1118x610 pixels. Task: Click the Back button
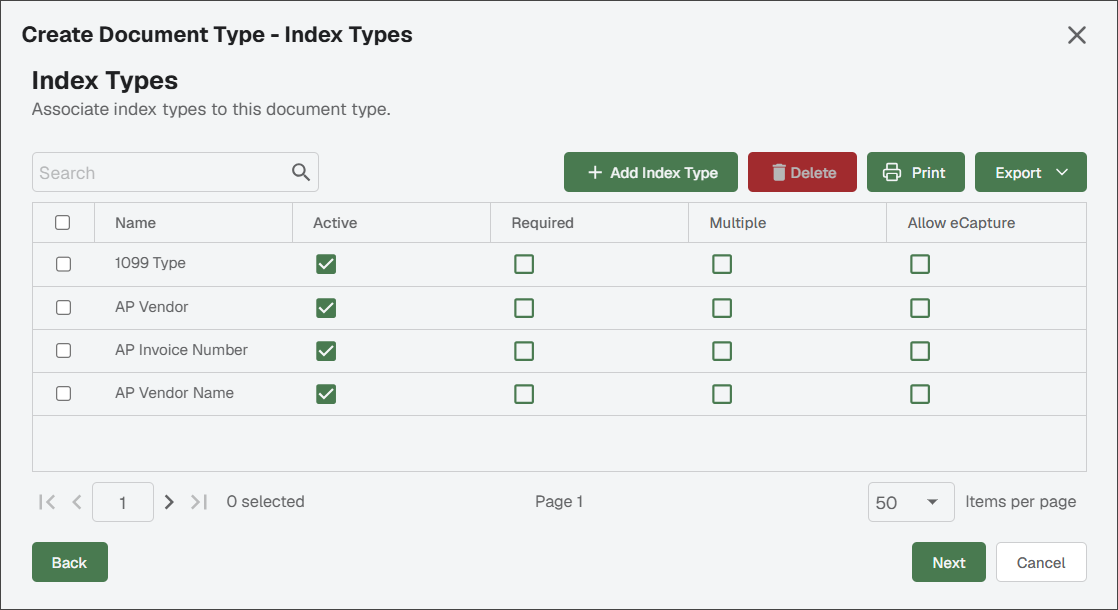[70, 562]
